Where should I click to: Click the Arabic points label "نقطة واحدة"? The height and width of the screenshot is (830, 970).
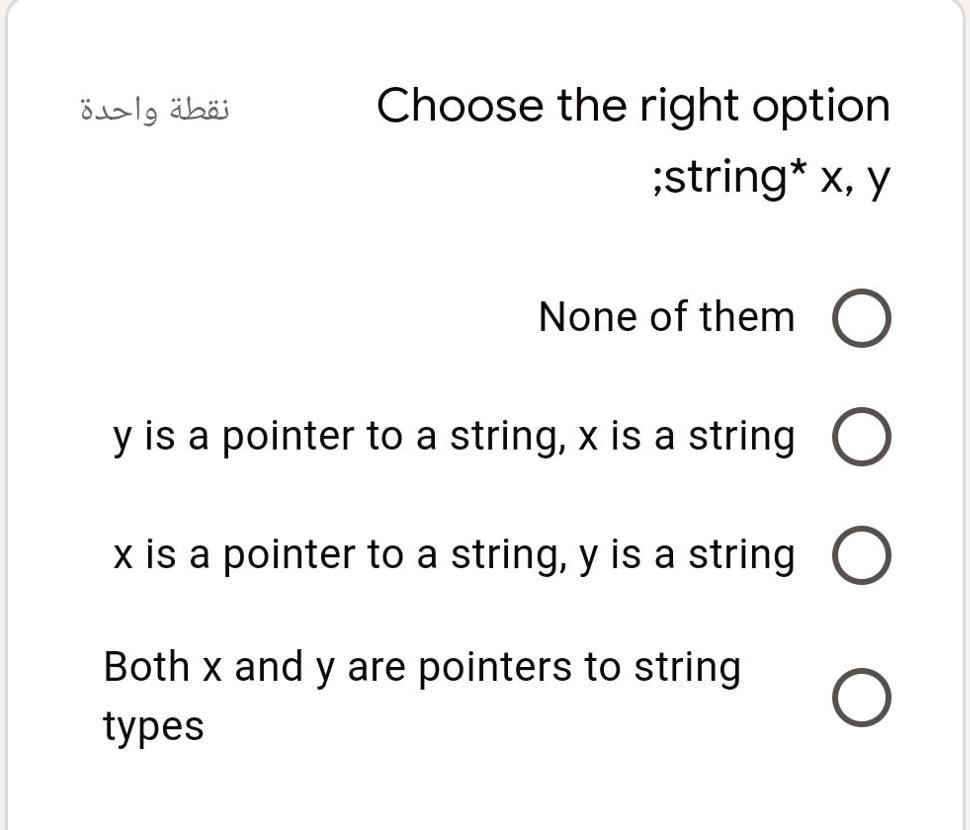point(155,111)
